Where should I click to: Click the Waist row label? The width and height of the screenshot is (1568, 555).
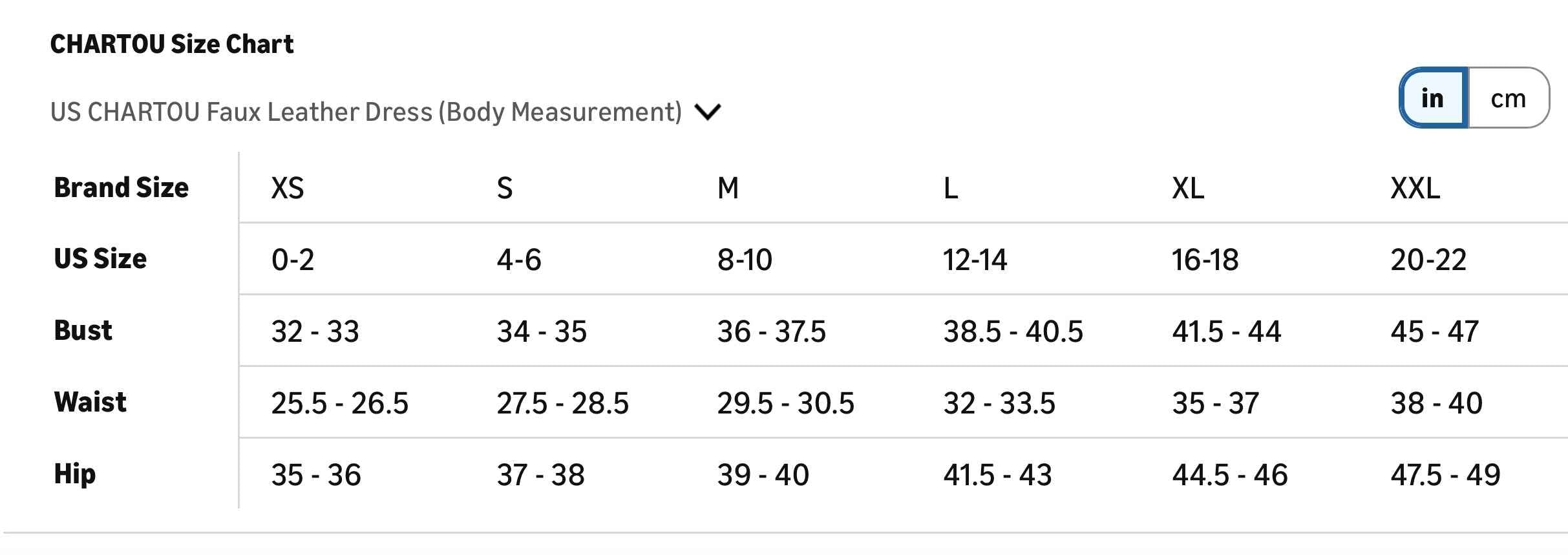pos(90,402)
